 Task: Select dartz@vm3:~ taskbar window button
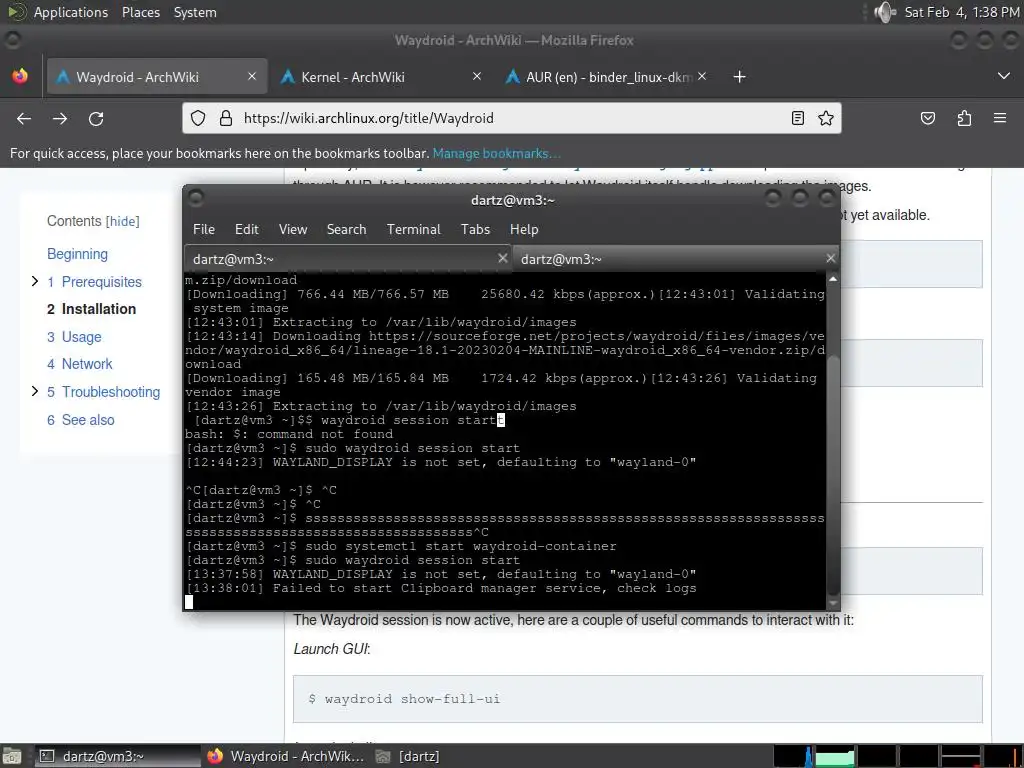click(x=116, y=756)
